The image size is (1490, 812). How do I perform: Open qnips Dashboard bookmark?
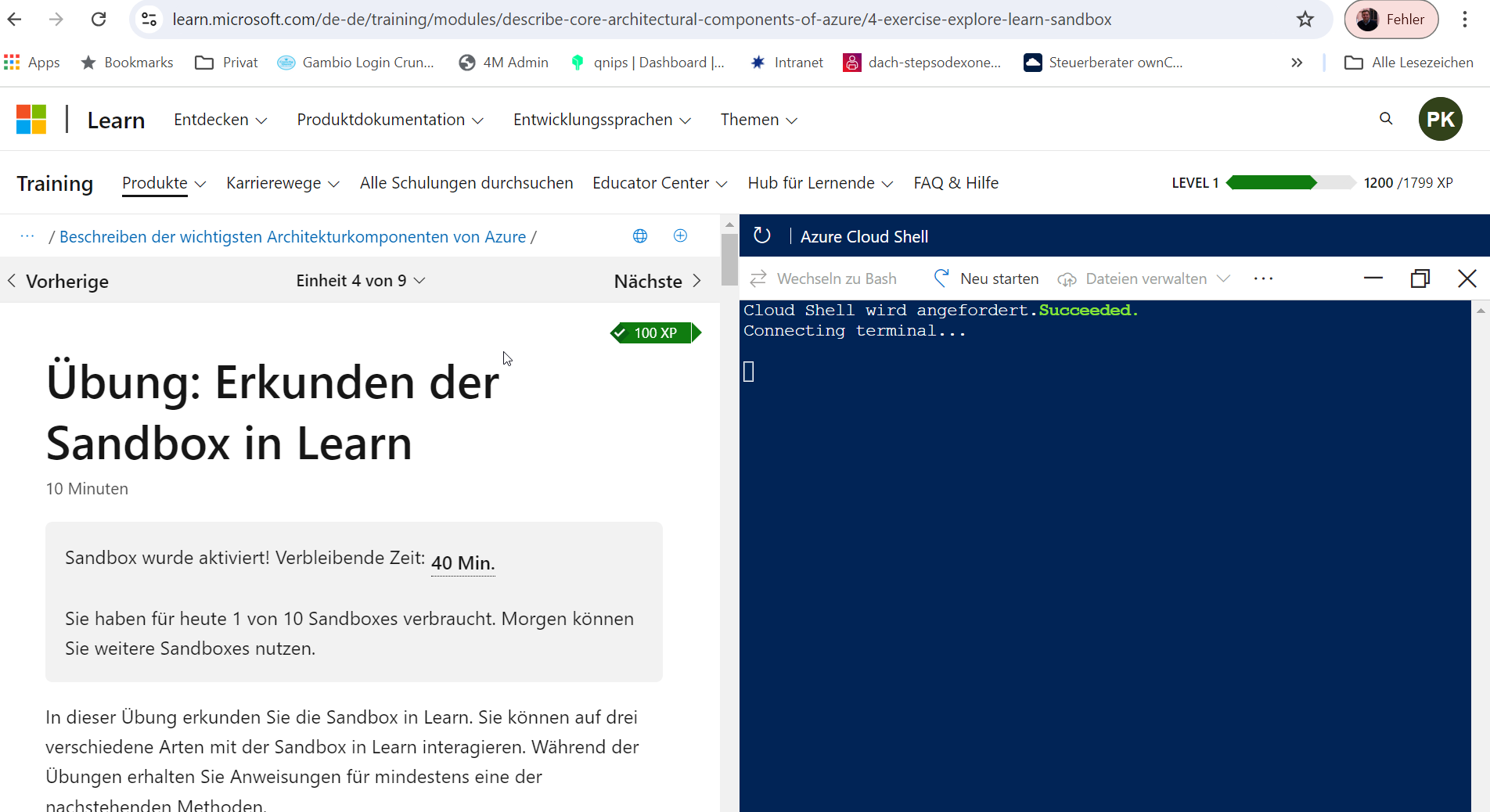[x=647, y=63]
